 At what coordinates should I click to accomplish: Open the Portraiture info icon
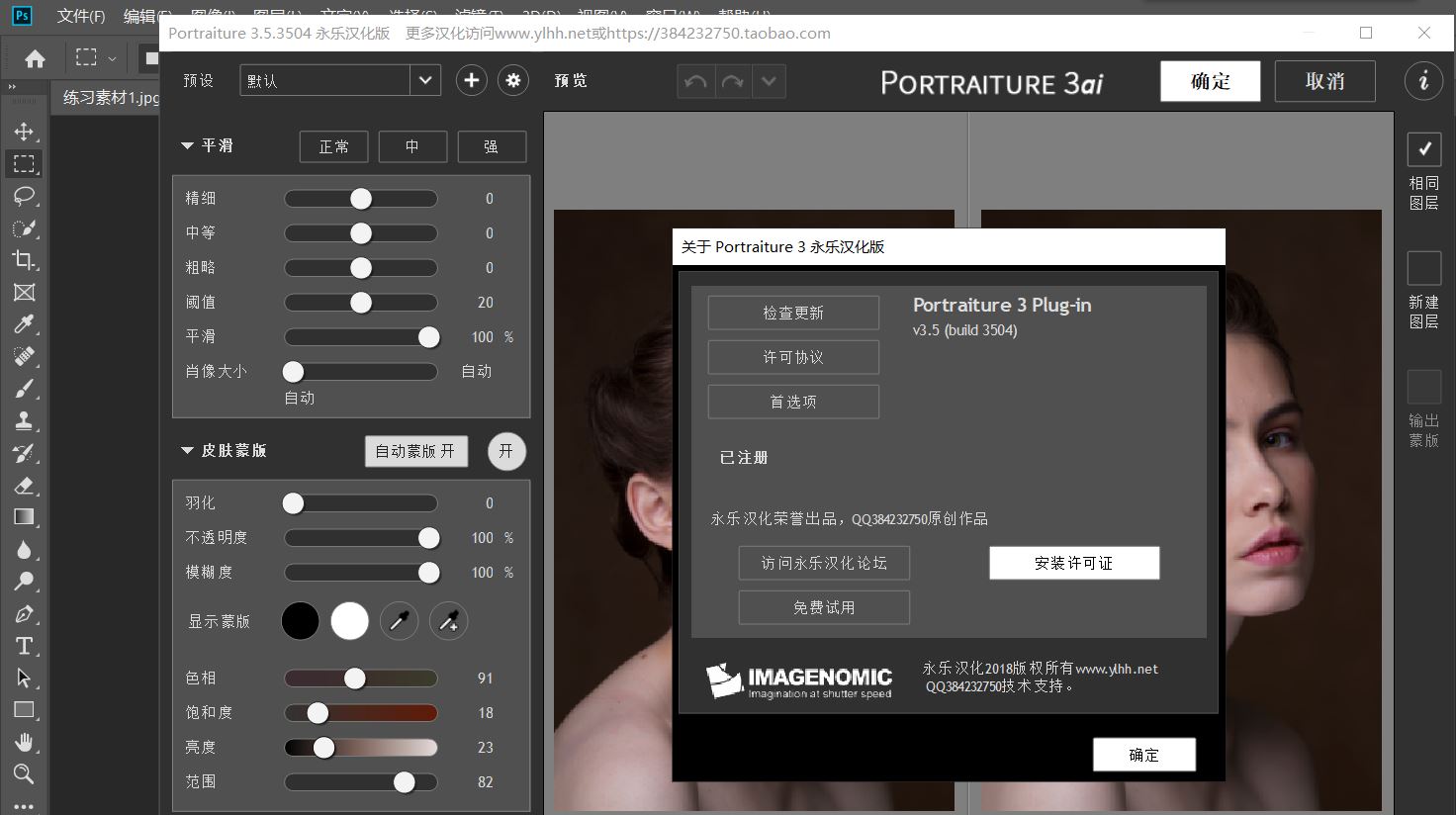[1423, 81]
